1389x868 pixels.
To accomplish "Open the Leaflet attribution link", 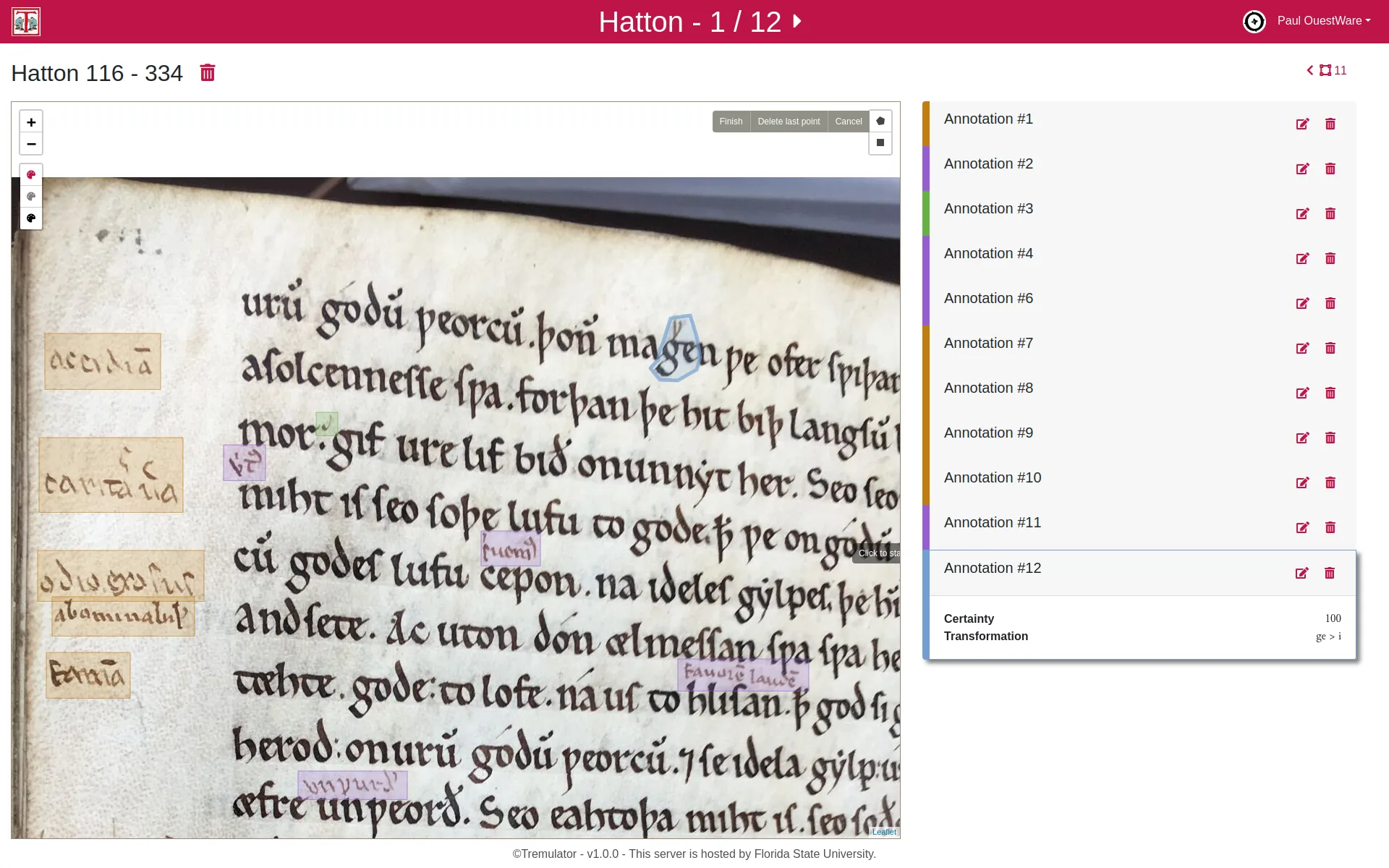I will coord(884,832).
